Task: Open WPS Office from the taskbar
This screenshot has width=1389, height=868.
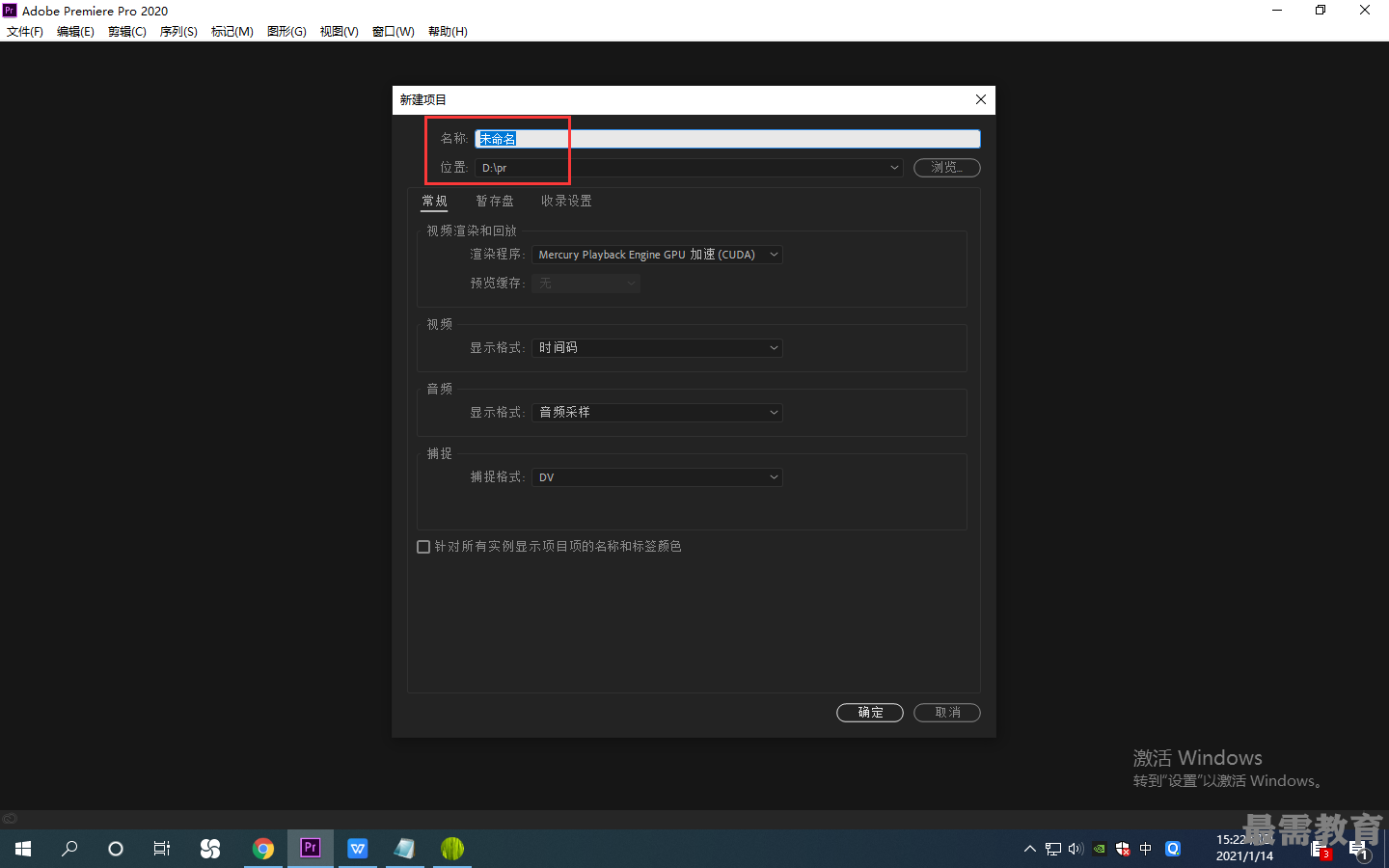Action: [358, 849]
